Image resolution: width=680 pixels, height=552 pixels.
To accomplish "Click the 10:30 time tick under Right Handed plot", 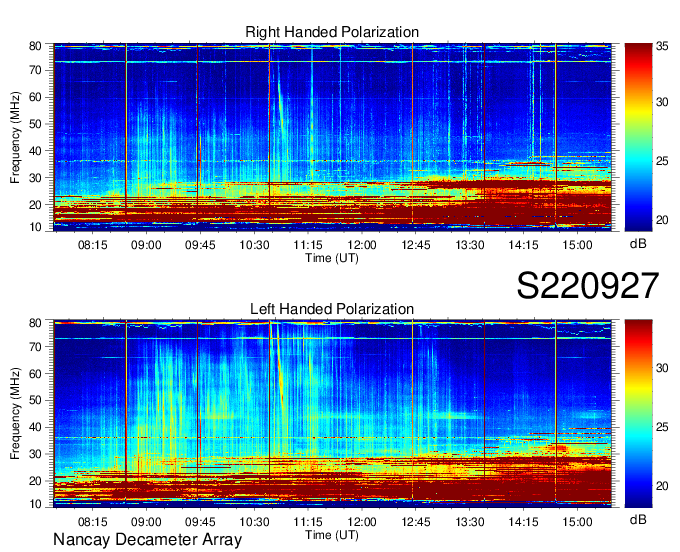I will (x=254, y=245).
